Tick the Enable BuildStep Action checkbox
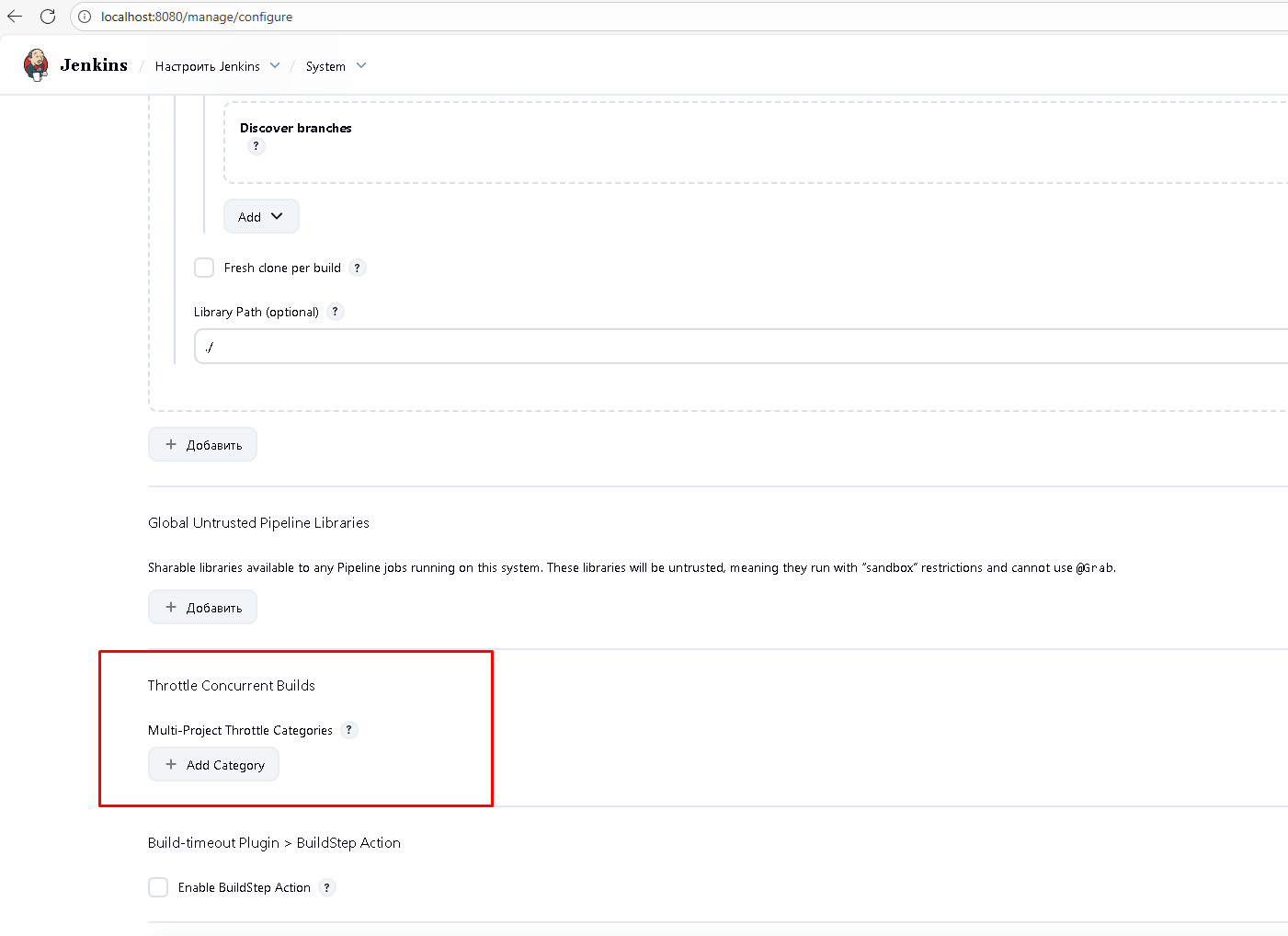 tap(158, 887)
